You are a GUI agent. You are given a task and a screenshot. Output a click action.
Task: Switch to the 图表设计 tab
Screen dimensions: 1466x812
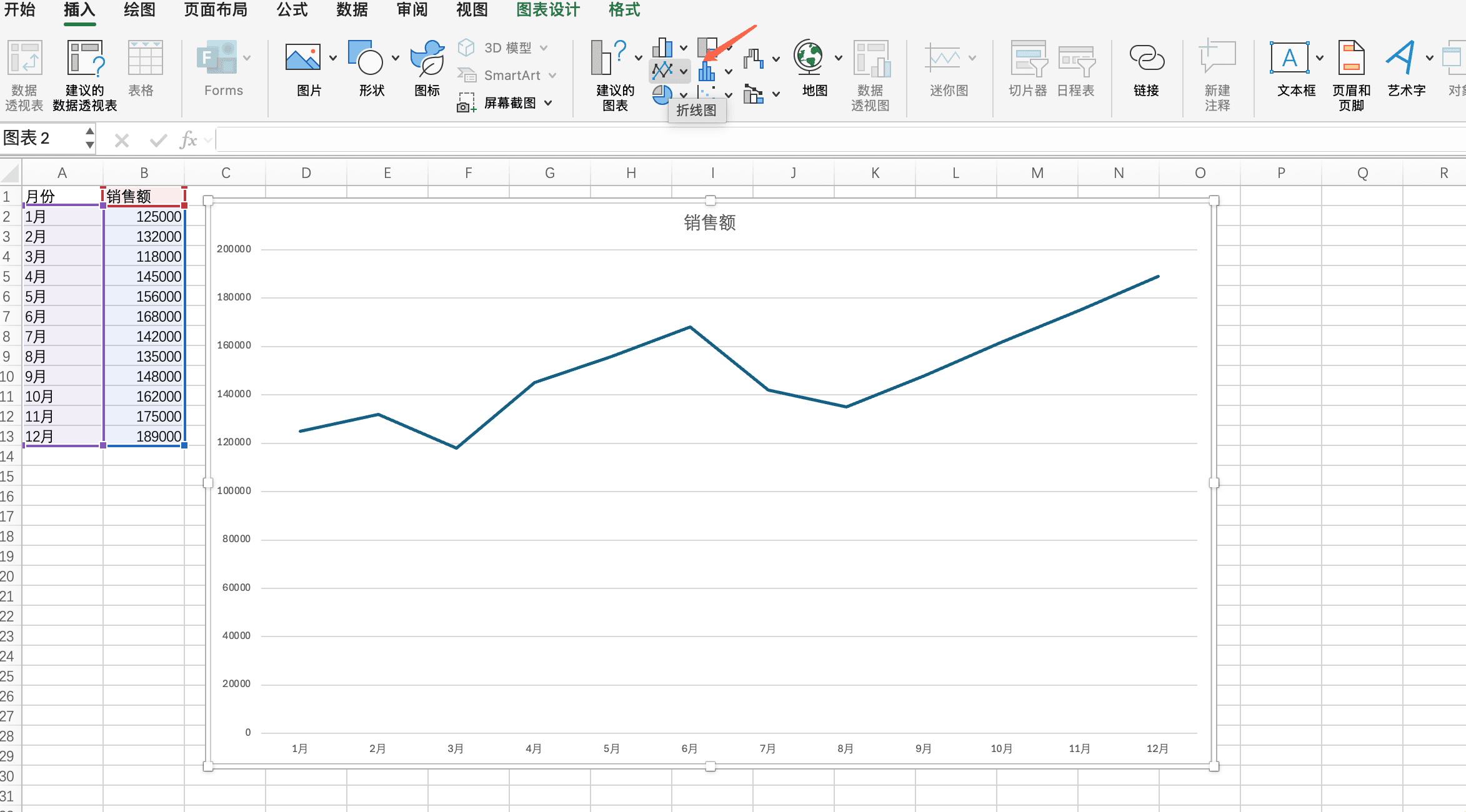tap(547, 10)
